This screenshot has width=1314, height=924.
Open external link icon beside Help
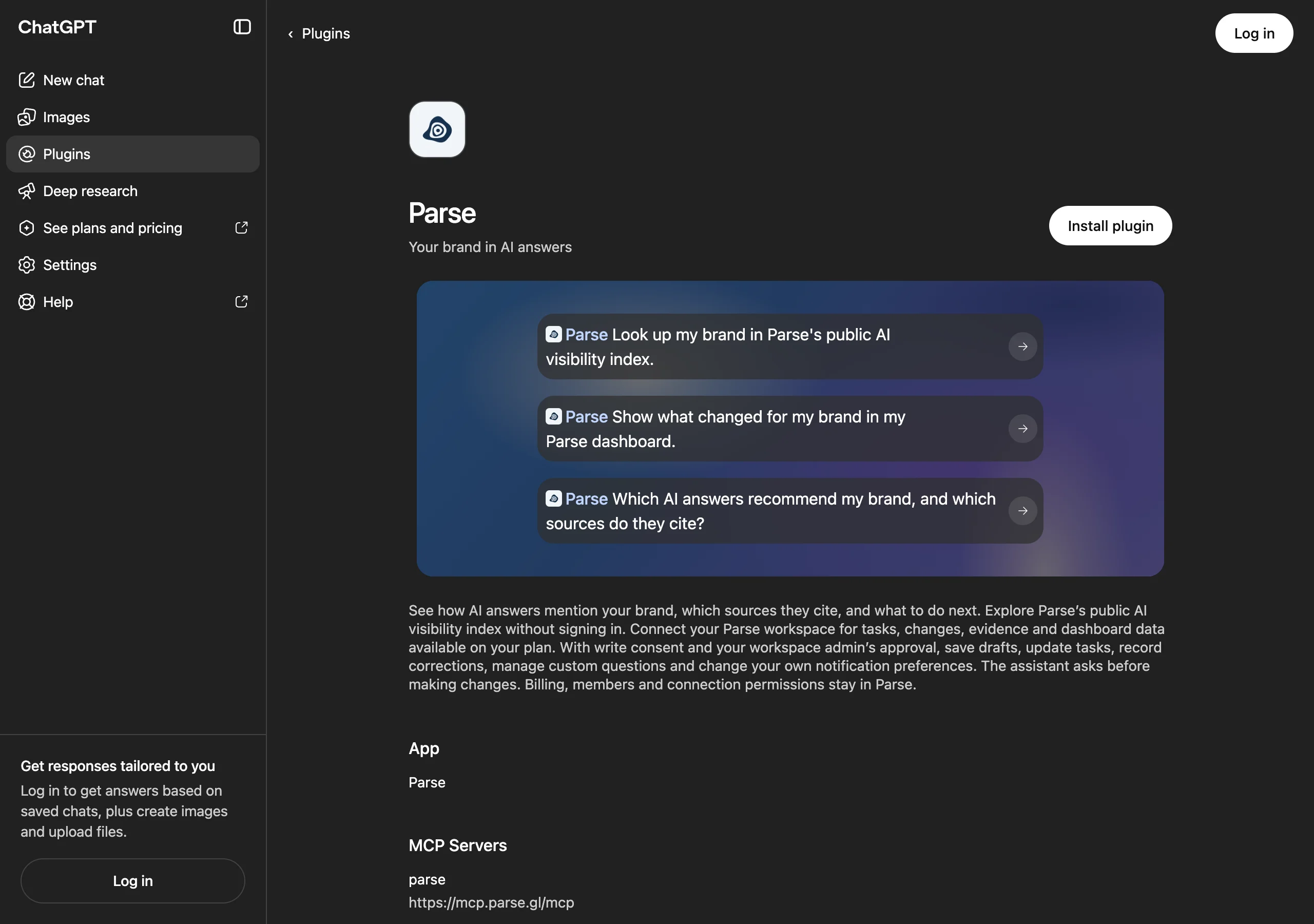242,302
